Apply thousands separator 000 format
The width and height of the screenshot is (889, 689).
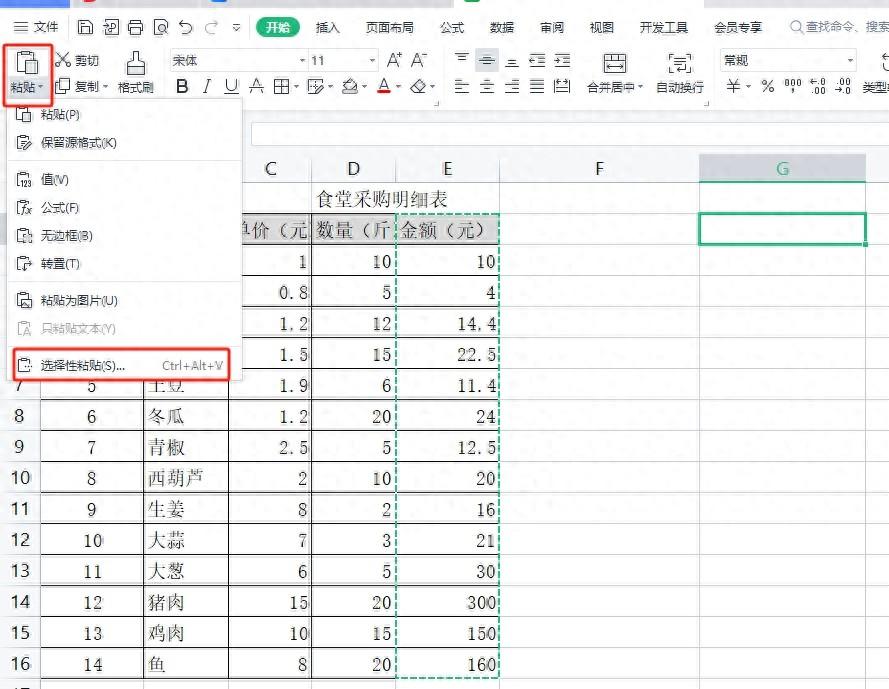click(793, 86)
